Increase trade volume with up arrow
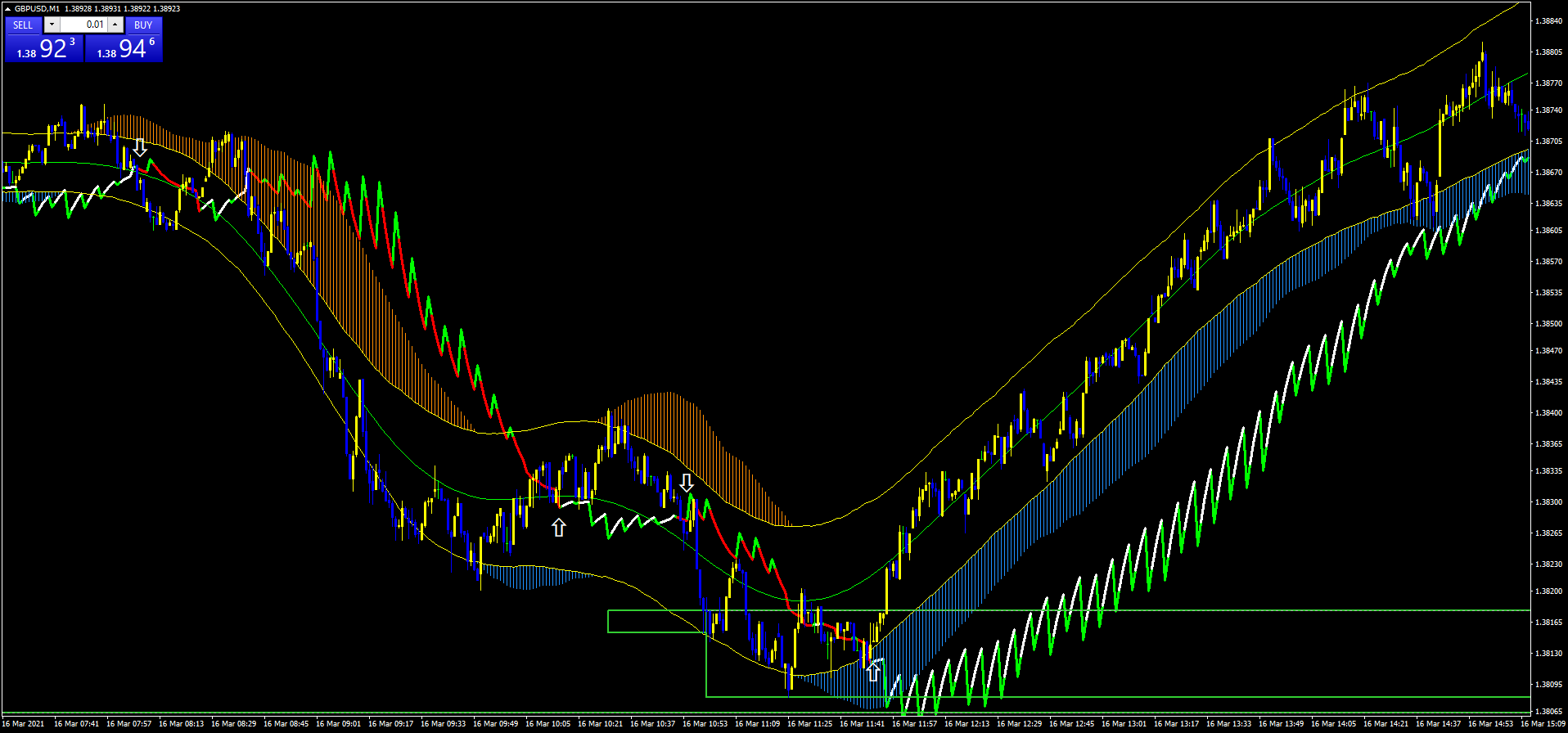This screenshot has width=1568, height=733. [x=115, y=25]
